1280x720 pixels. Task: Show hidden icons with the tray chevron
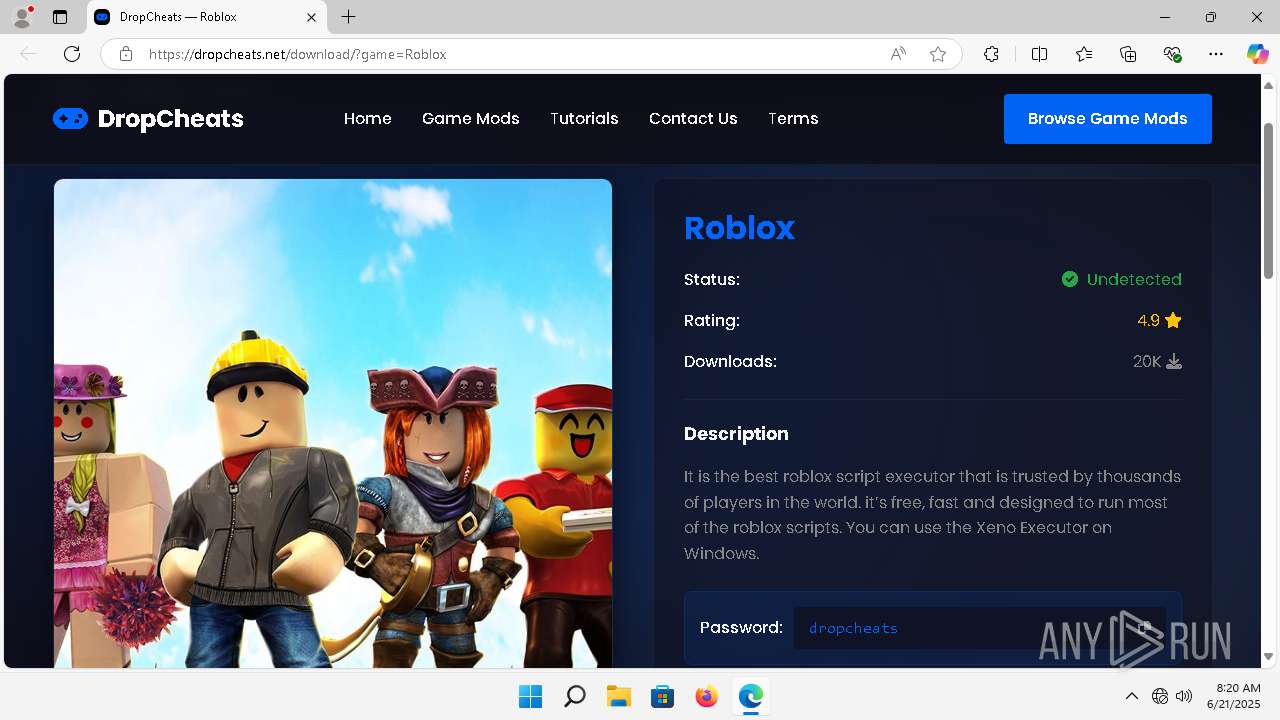tap(1131, 696)
